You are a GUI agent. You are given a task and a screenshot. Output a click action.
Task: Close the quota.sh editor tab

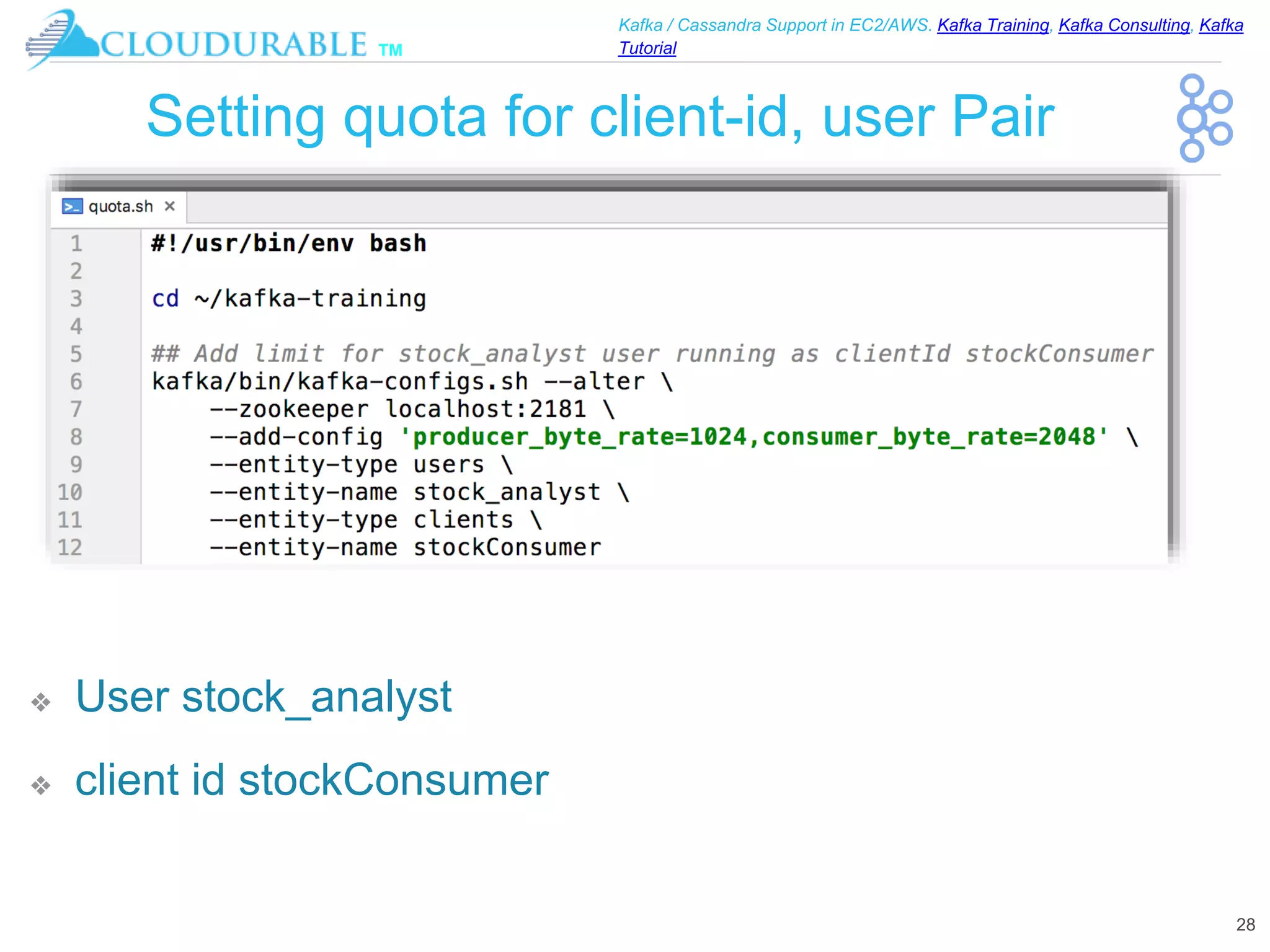tap(169, 206)
